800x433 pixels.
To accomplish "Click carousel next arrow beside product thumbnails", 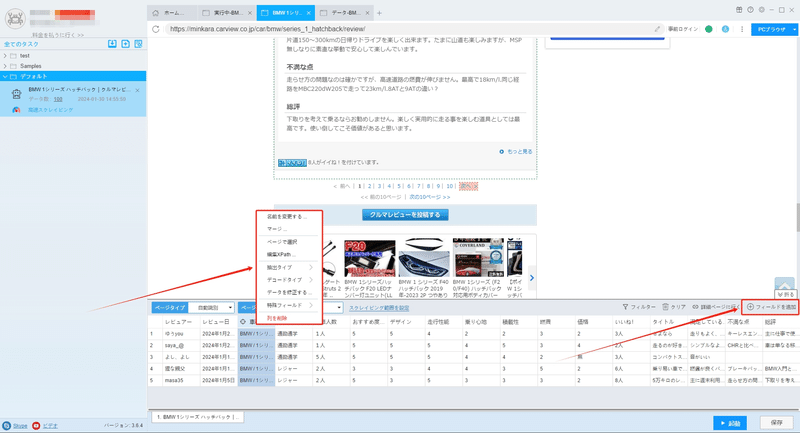I will pyautogui.click(x=532, y=278).
